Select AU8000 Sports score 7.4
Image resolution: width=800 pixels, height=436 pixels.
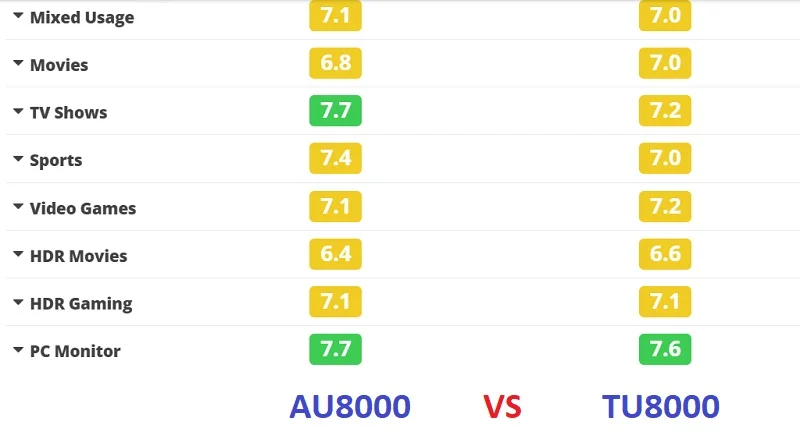click(x=335, y=159)
